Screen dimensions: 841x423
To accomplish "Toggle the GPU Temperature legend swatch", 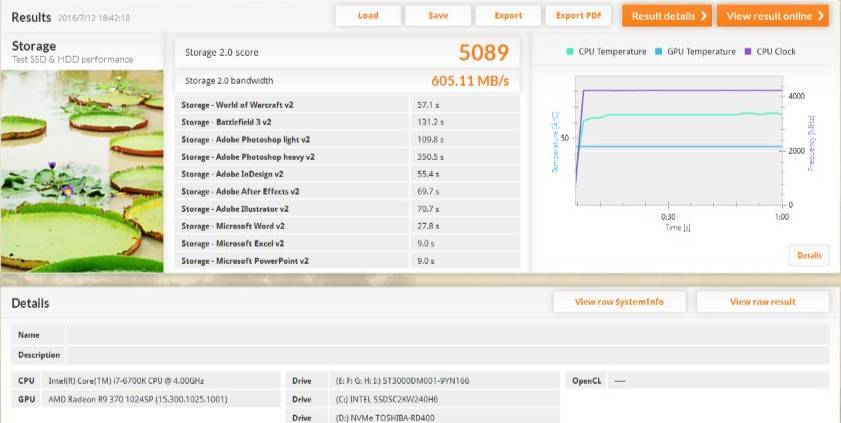I will [658, 52].
